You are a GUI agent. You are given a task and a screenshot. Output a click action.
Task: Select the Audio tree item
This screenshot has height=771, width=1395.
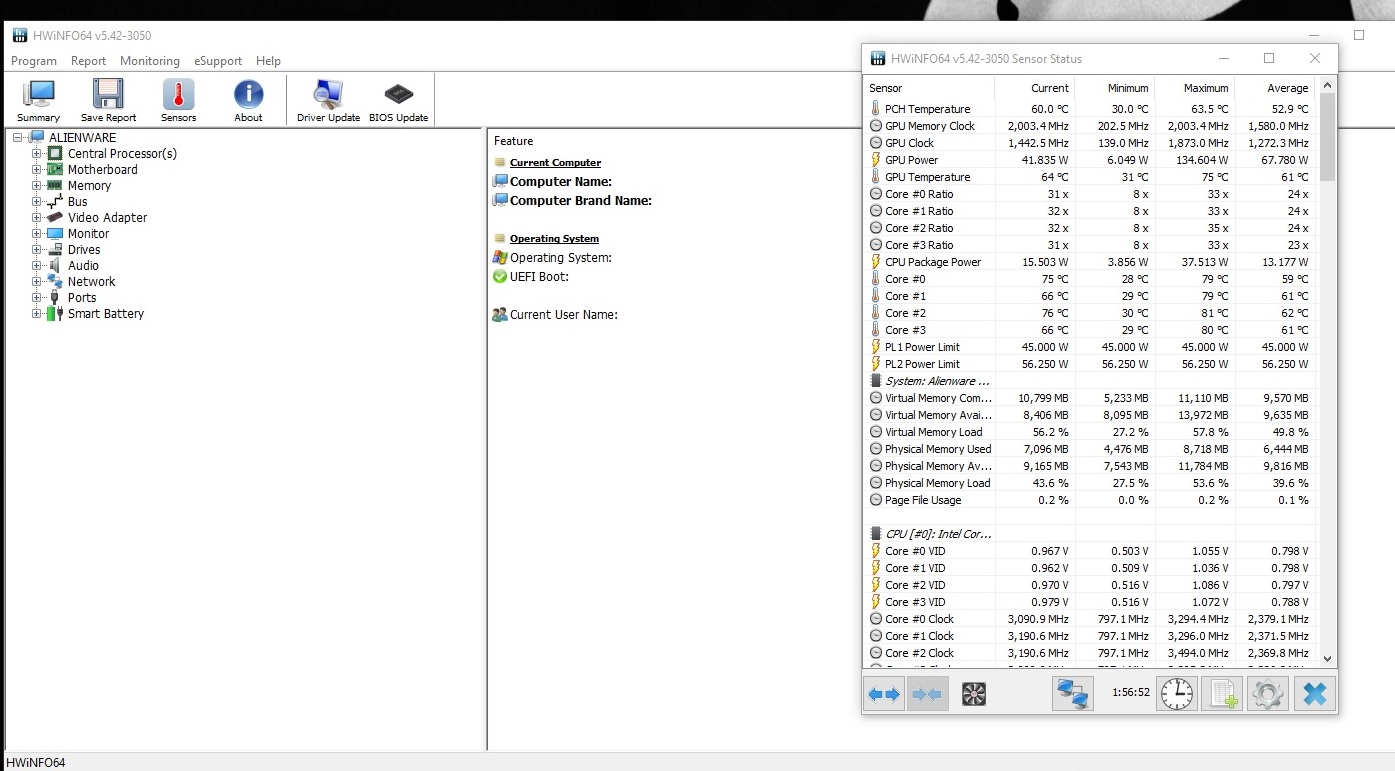(x=83, y=266)
